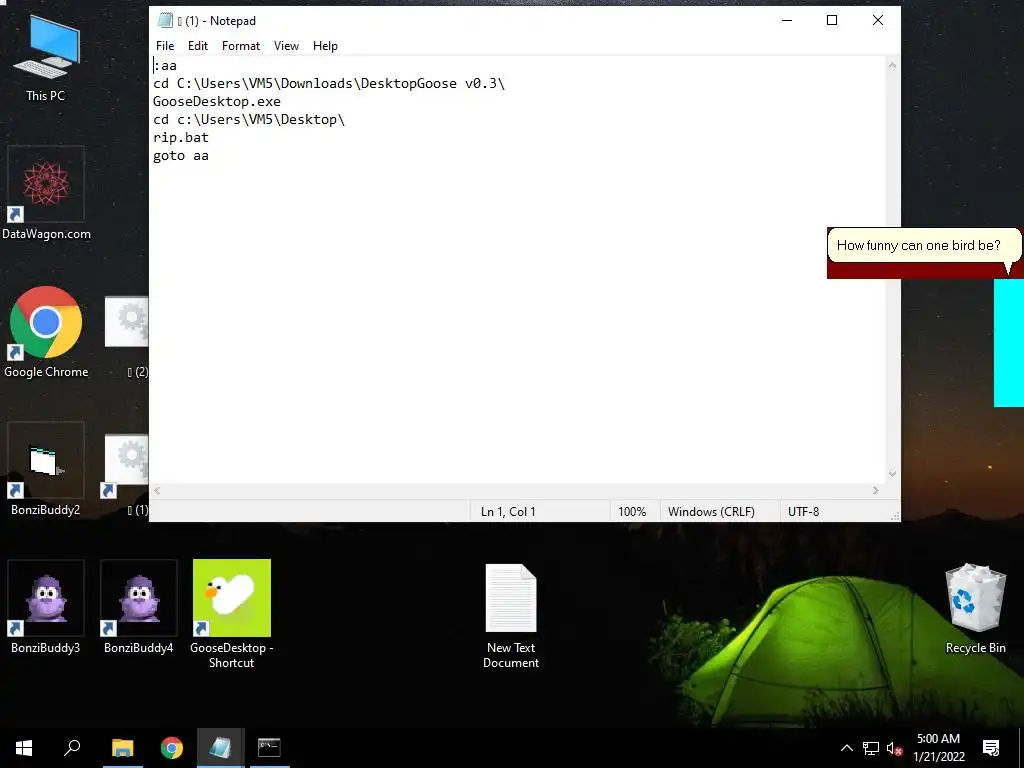The image size is (1024, 768).
Task: Place cursor on the 'goto aa' line
Action: 181,155
